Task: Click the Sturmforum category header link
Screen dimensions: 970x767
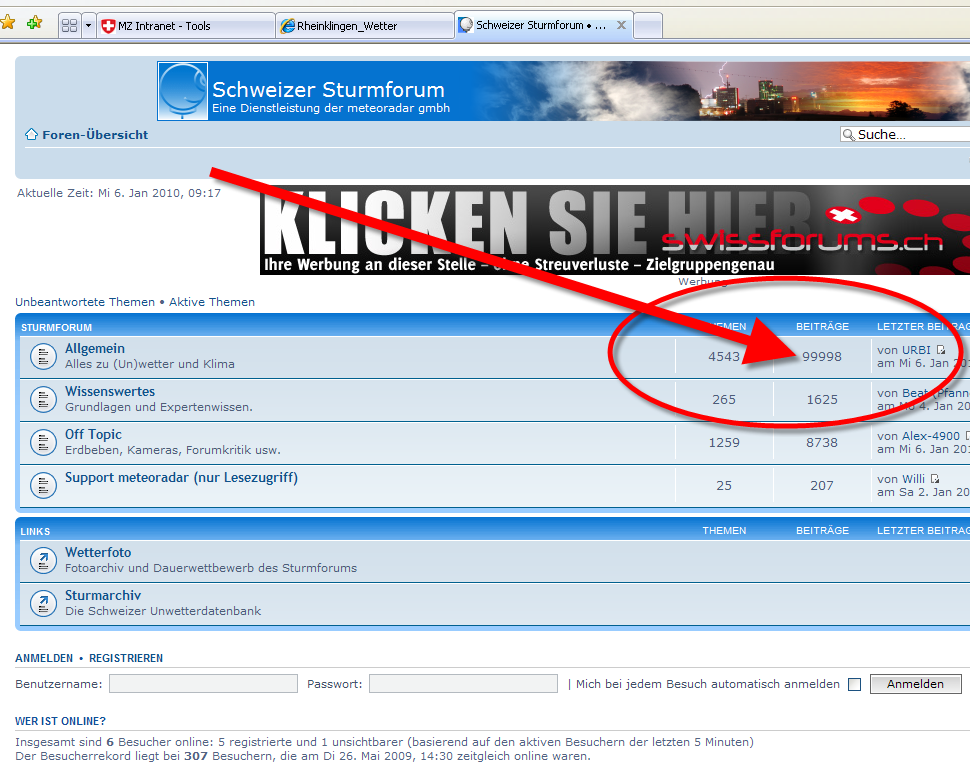Action: 56,327
